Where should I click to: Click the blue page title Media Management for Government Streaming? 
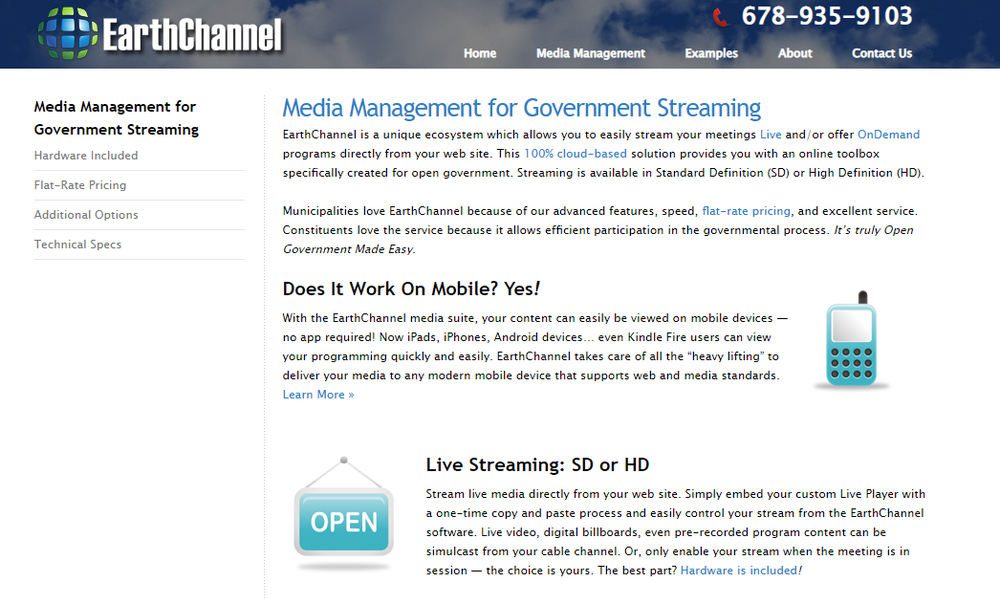(x=522, y=108)
